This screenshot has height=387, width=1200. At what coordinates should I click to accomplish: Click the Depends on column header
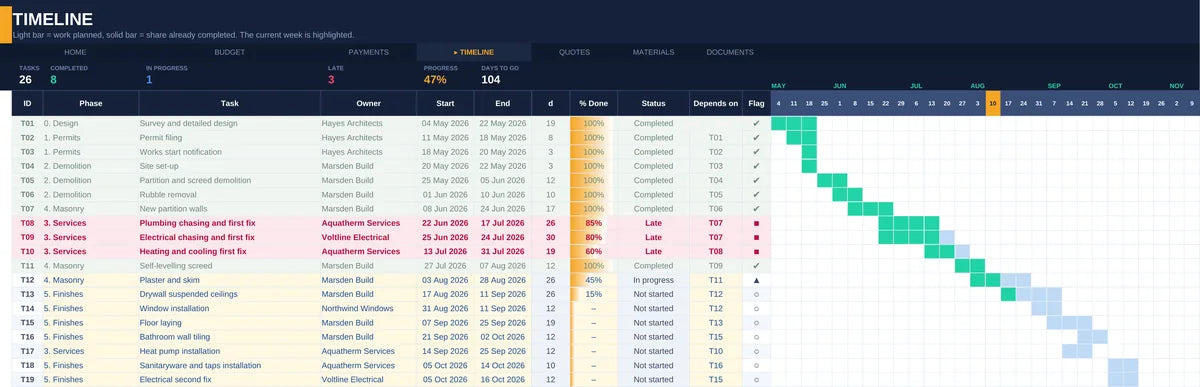coord(715,103)
